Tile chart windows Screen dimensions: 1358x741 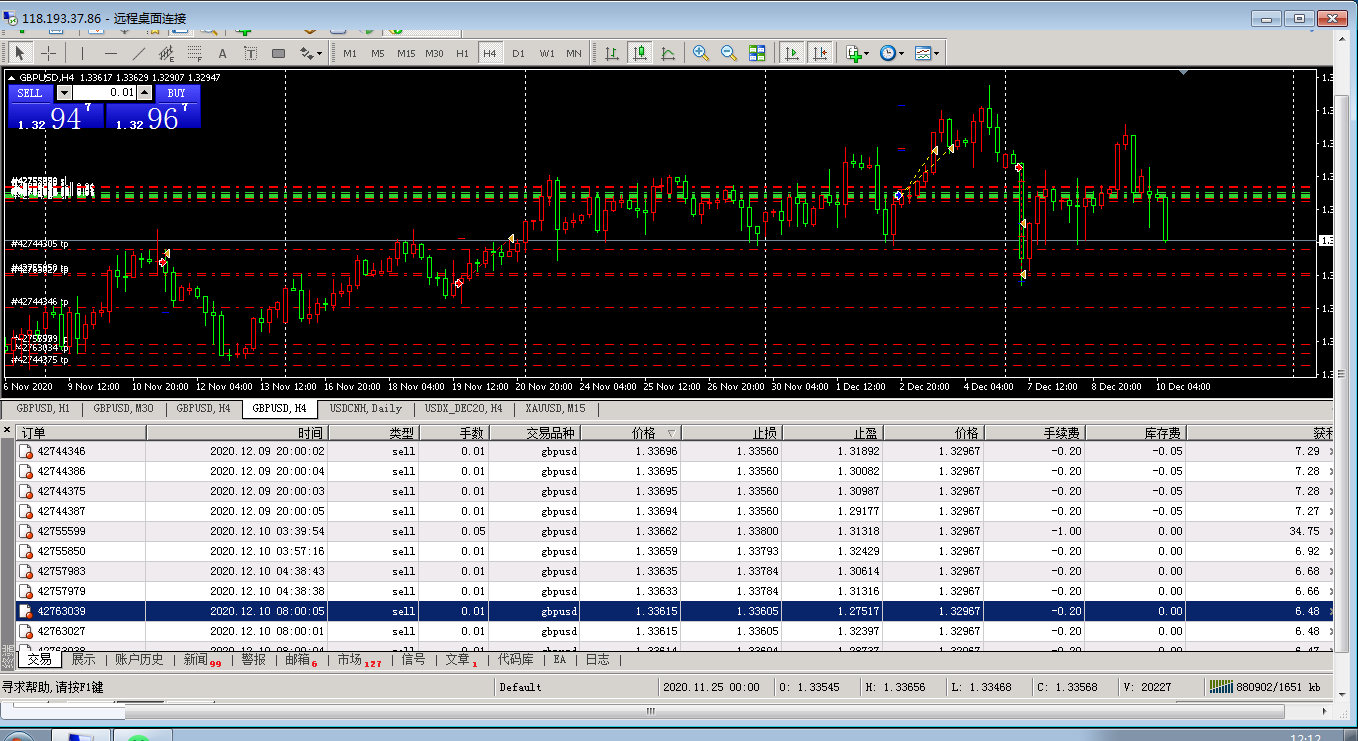[757, 53]
